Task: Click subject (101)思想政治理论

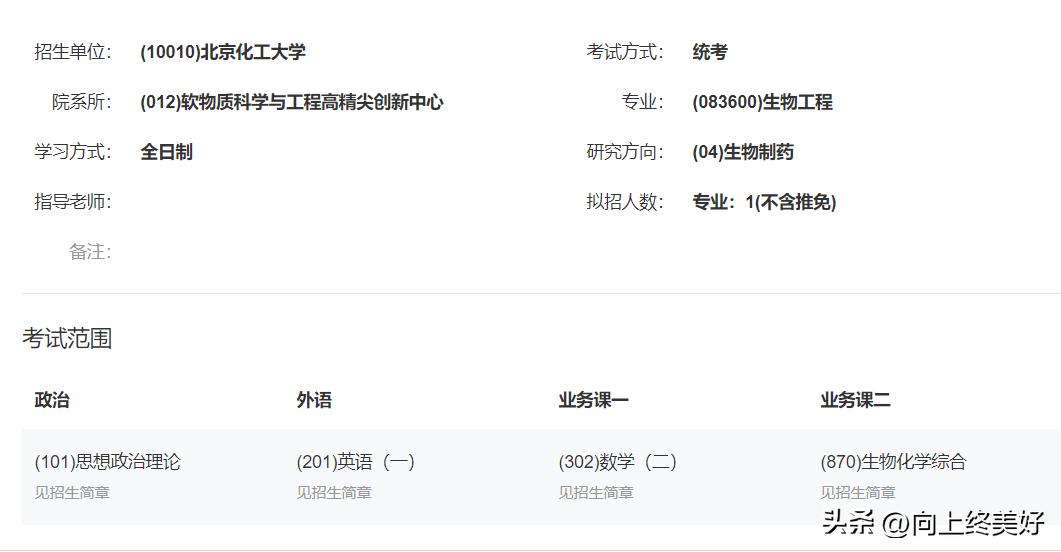Action: pyautogui.click(x=108, y=462)
